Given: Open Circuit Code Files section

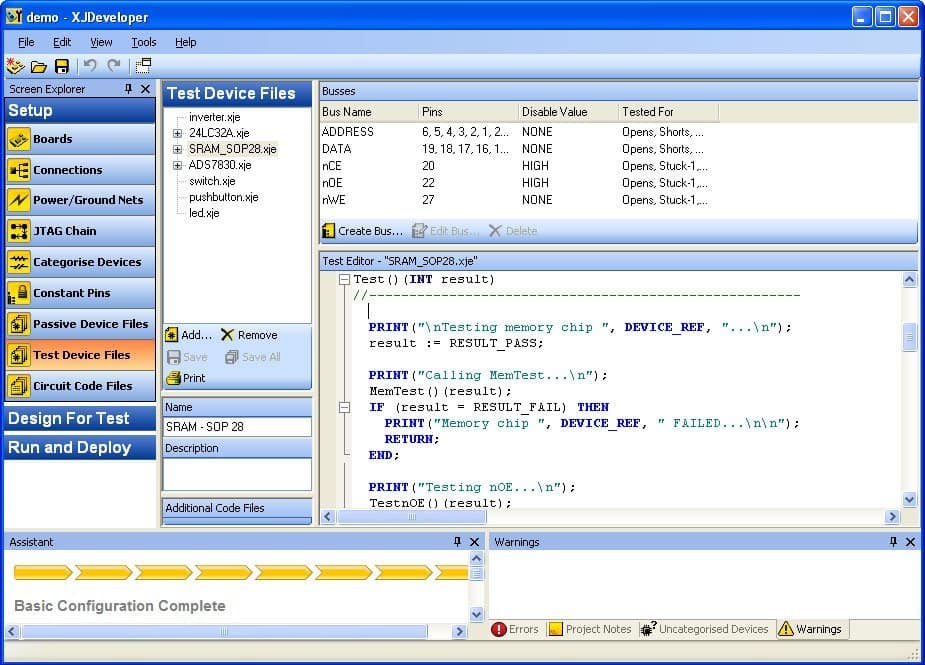Looking at the screenshot, I should 80,386.
